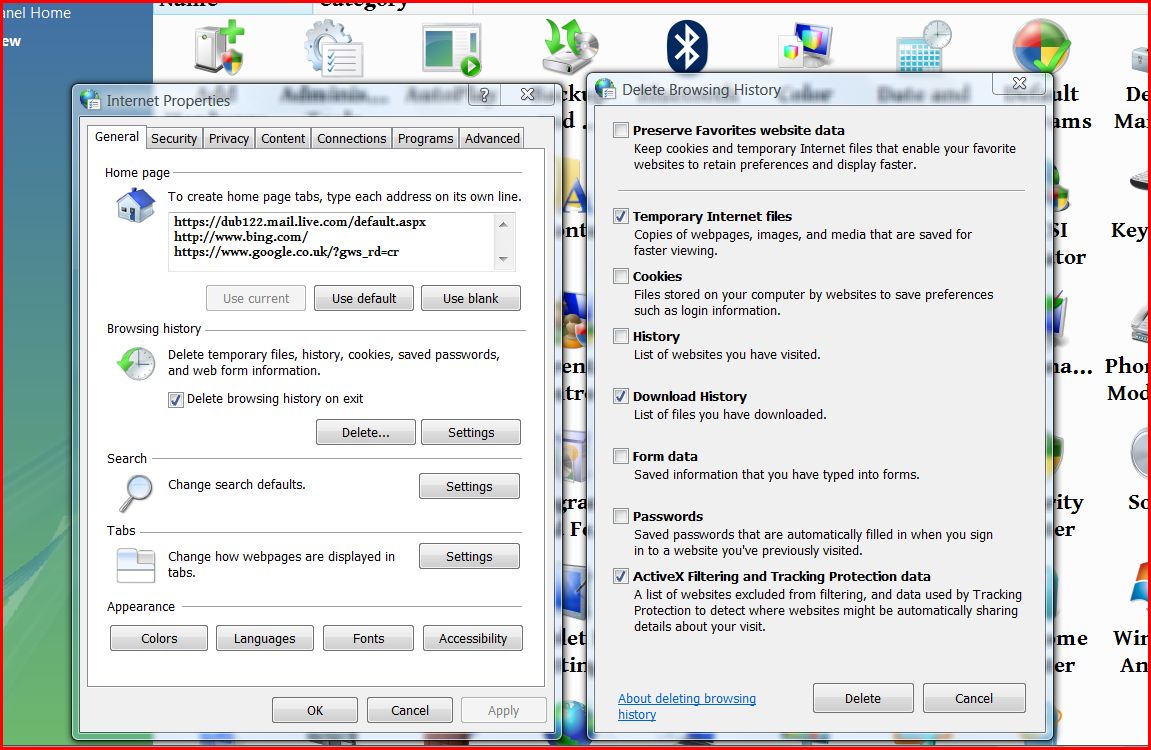Open Date and Time icon in Control Panel
Viewport: 1151px width, 750px height.
coord(923,45)
